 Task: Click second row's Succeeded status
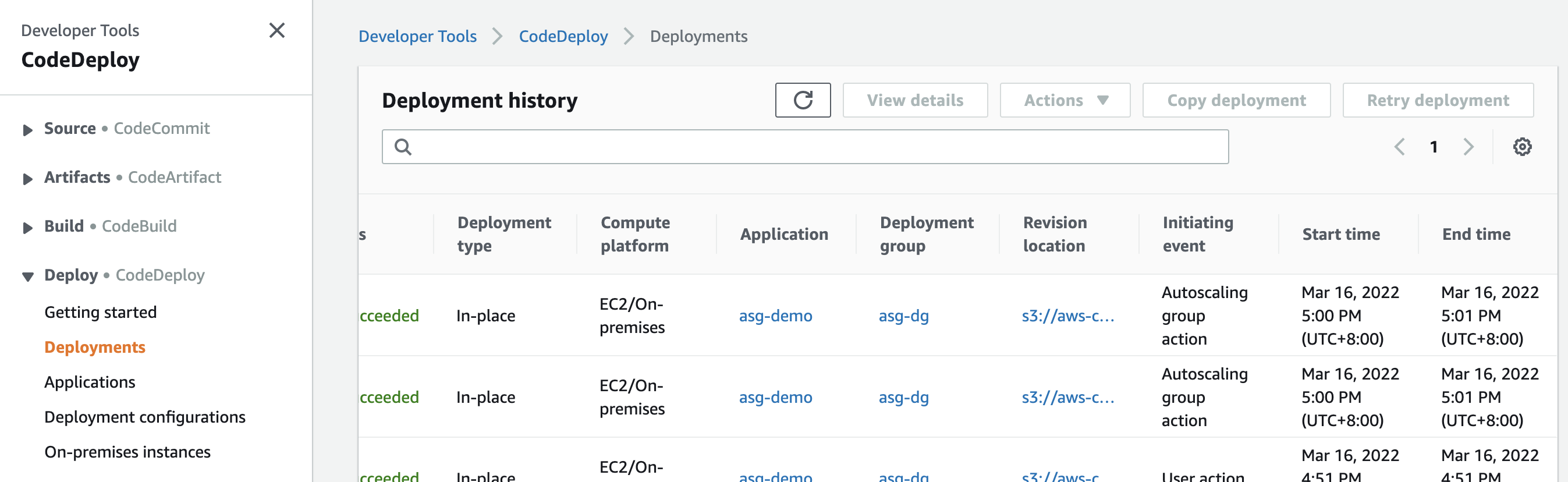(x=389, y=397)
